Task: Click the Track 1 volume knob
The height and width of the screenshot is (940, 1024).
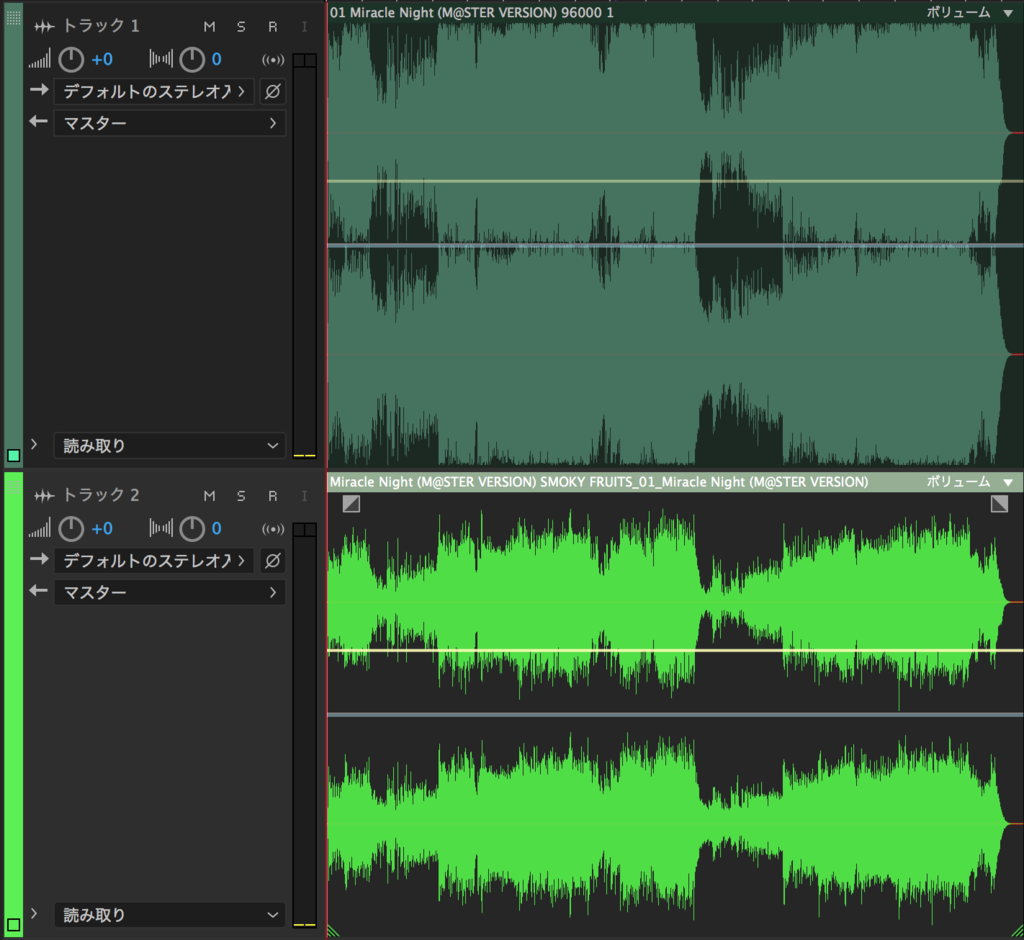Action: coord(71,59)
